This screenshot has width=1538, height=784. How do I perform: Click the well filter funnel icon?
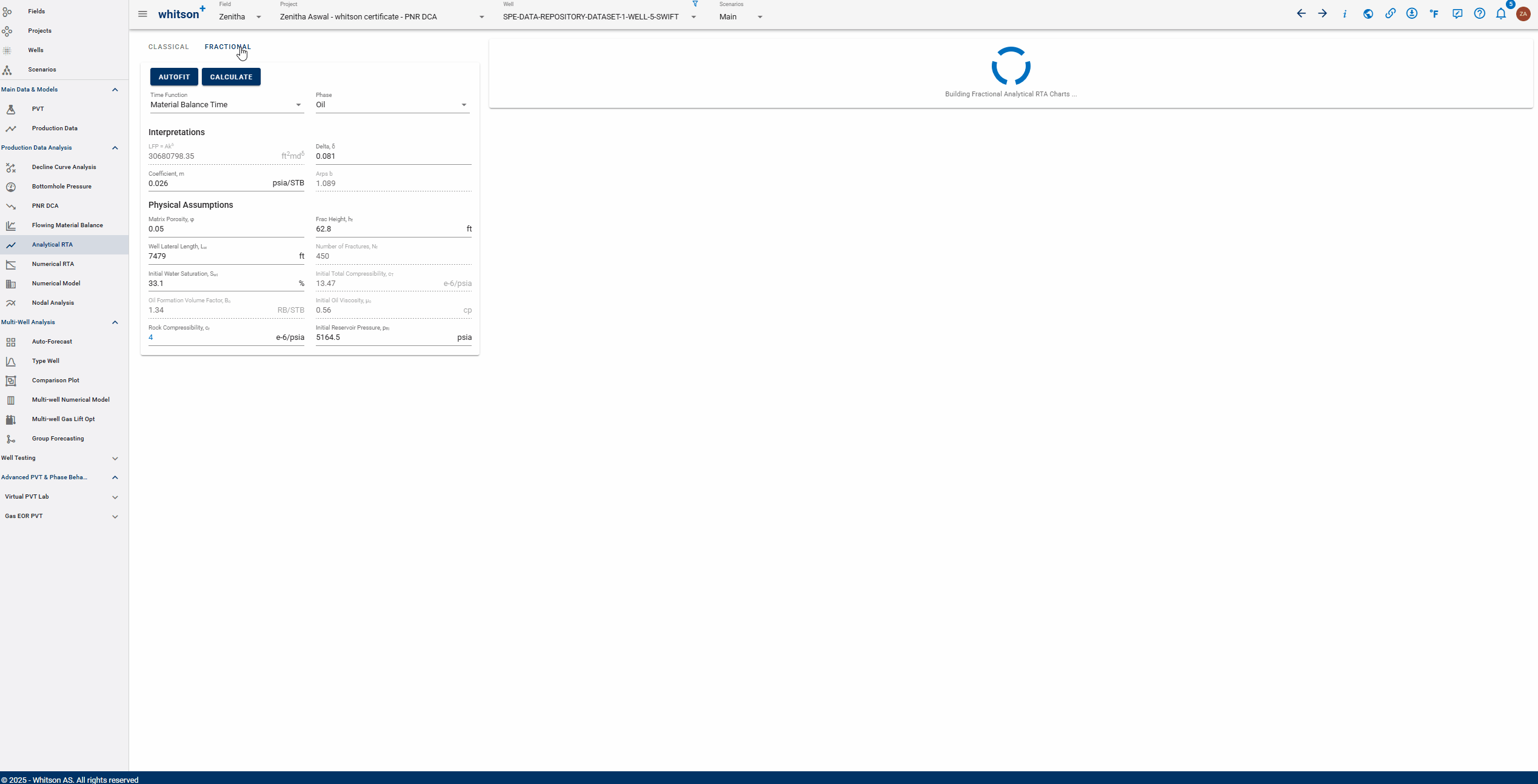(x=695, y=4)
